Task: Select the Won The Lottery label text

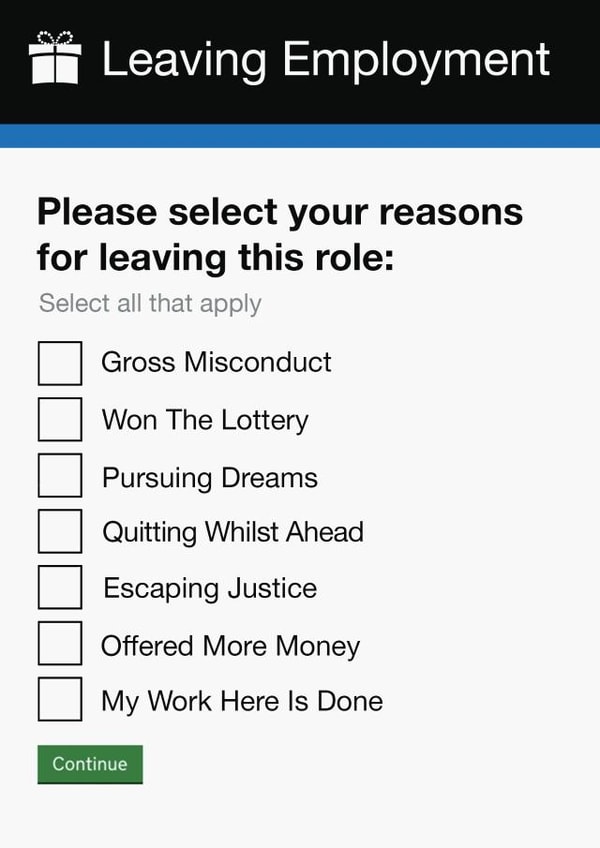Action: click(204, 420)
